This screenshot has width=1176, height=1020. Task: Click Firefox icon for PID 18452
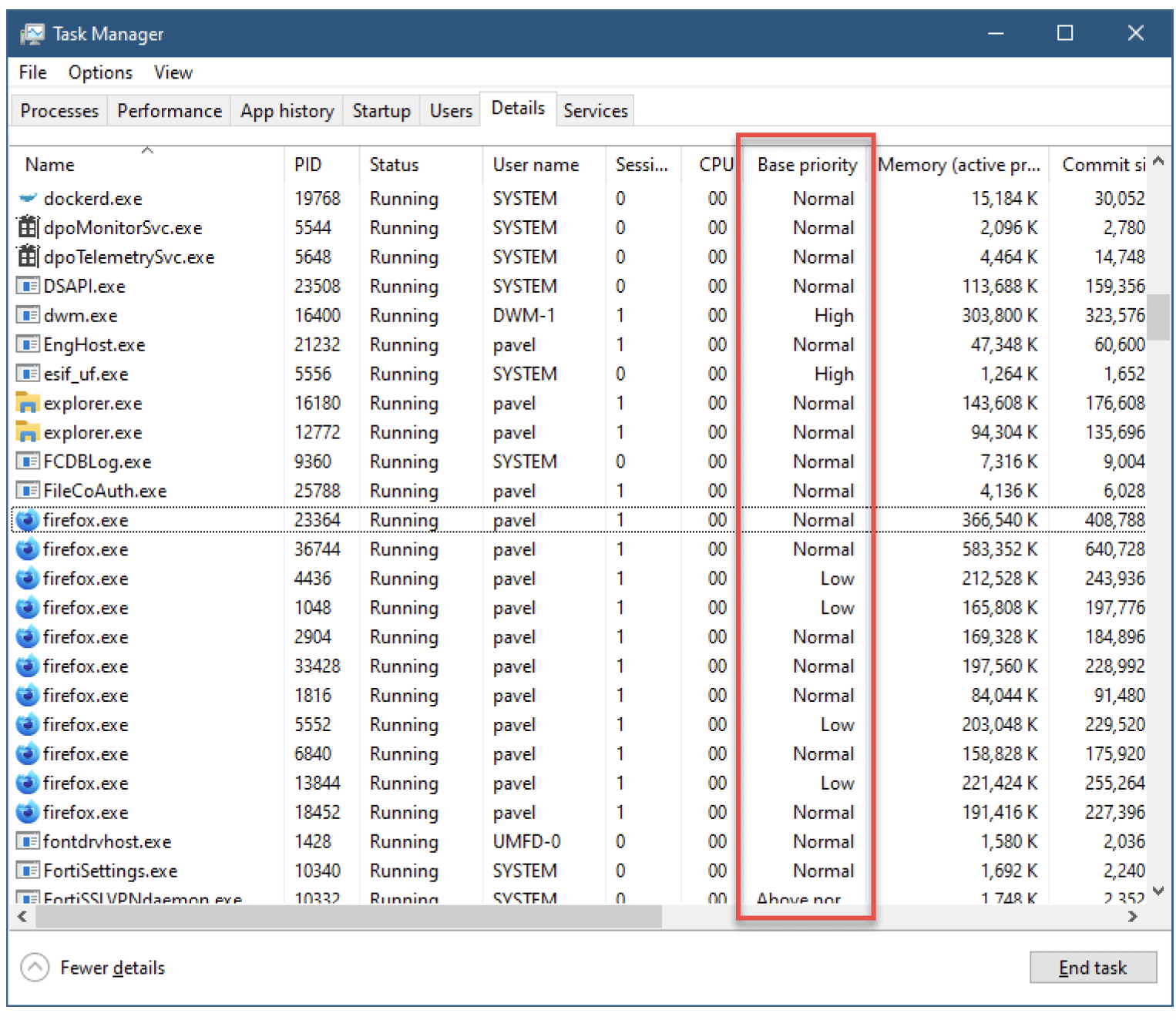[28, 813]
